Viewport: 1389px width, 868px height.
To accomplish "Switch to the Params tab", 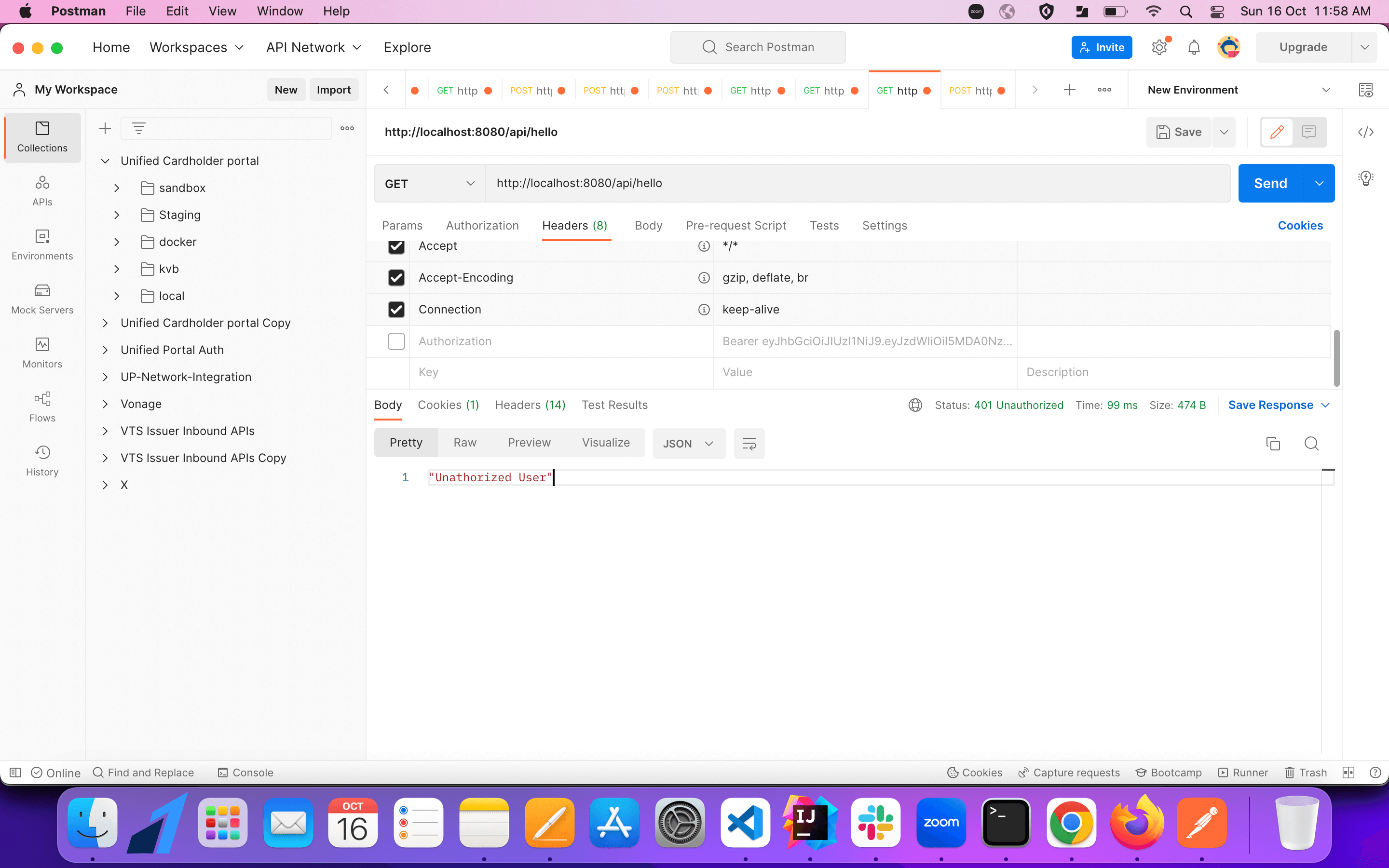I will 402,226.
